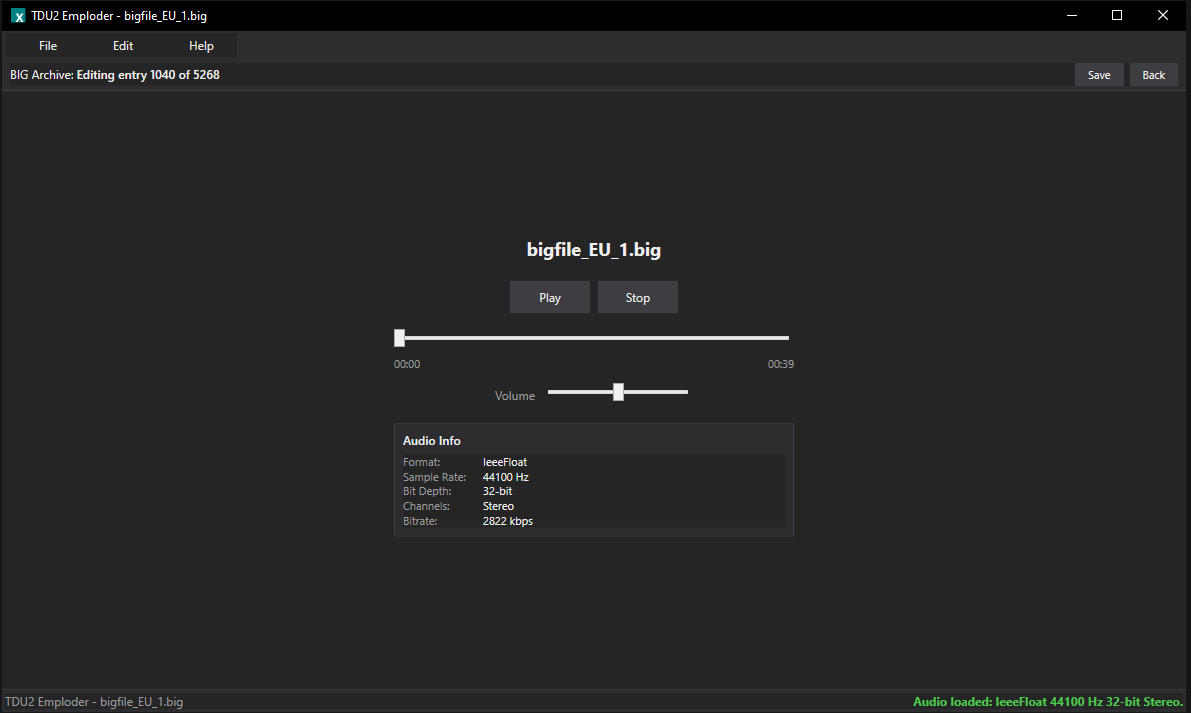
Task: Open the Help menu
Action: 201,46
